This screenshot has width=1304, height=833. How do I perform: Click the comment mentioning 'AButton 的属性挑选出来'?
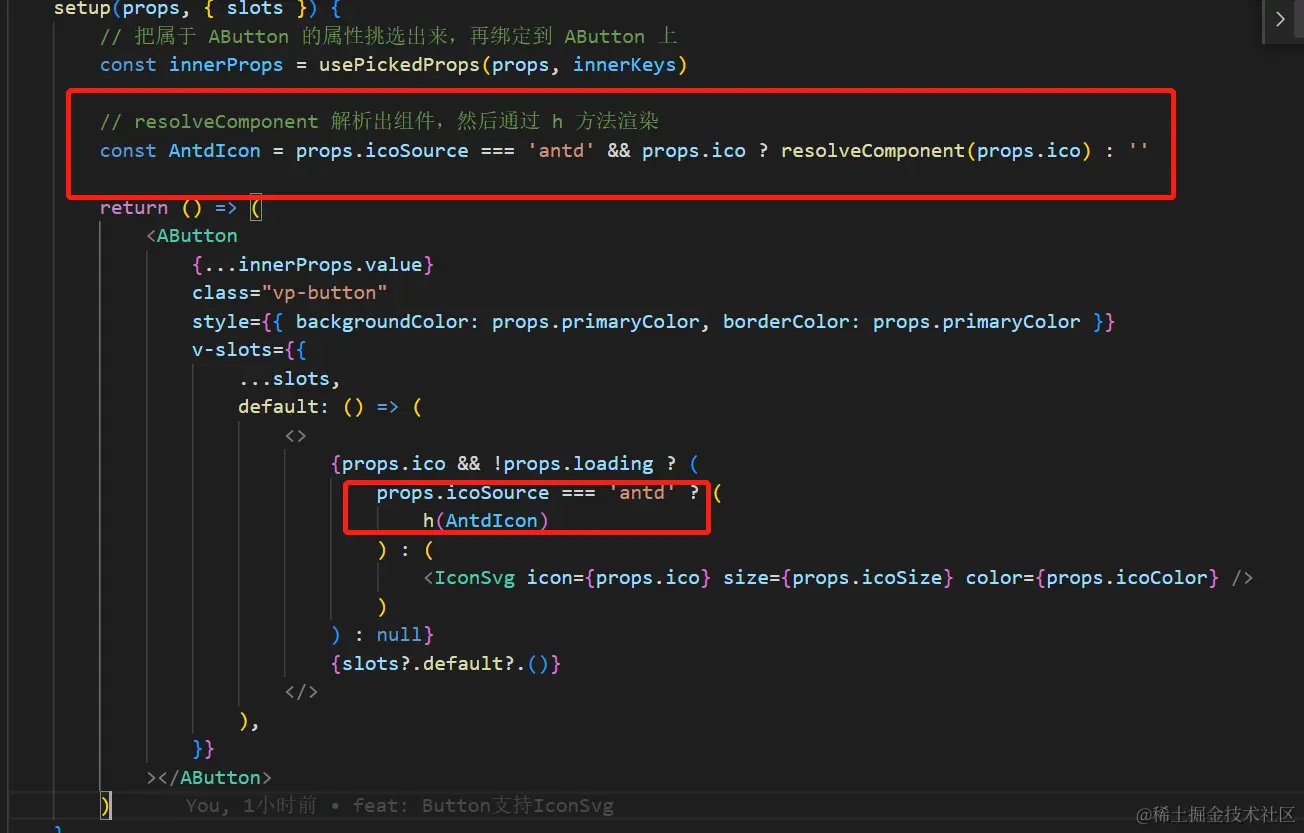(388, 37)
